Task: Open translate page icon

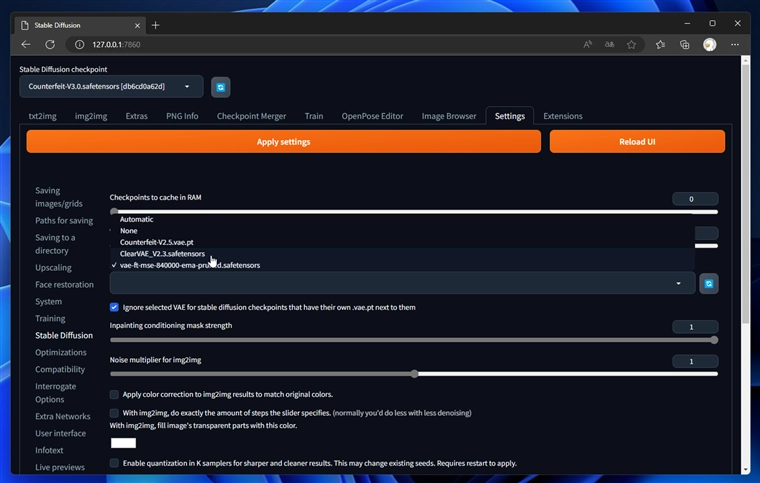Action: 609,45
